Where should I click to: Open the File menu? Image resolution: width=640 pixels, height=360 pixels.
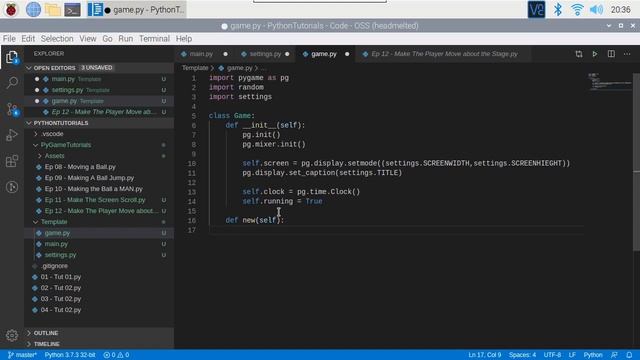point(9,39)
